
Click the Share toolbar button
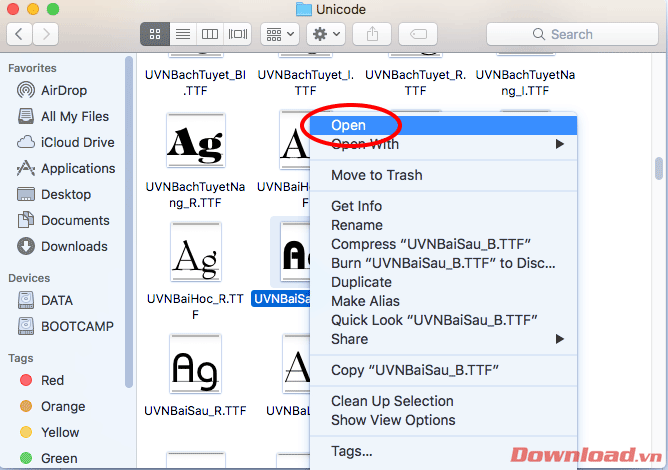[373, 34]
